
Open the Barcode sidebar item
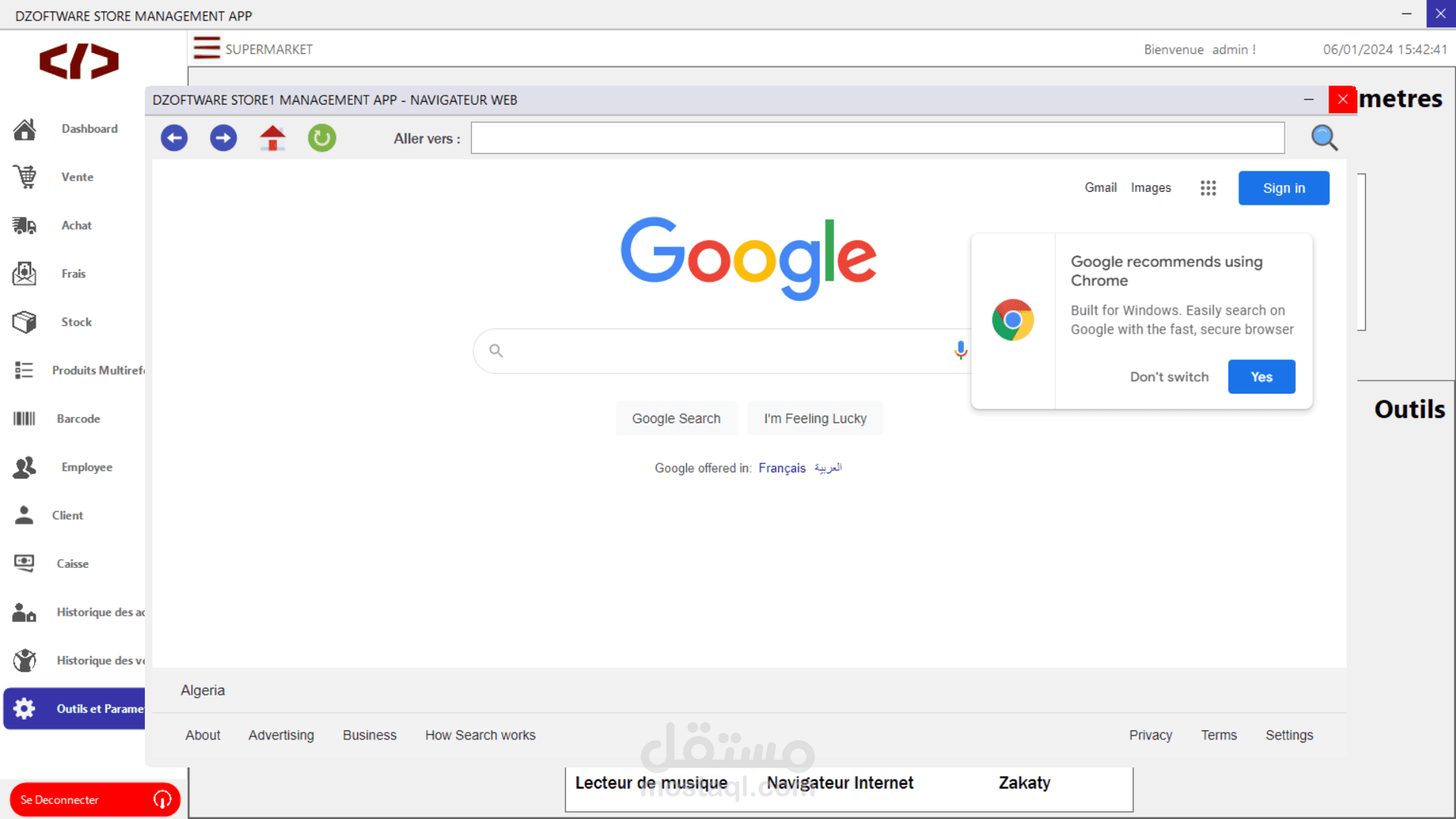77,419
